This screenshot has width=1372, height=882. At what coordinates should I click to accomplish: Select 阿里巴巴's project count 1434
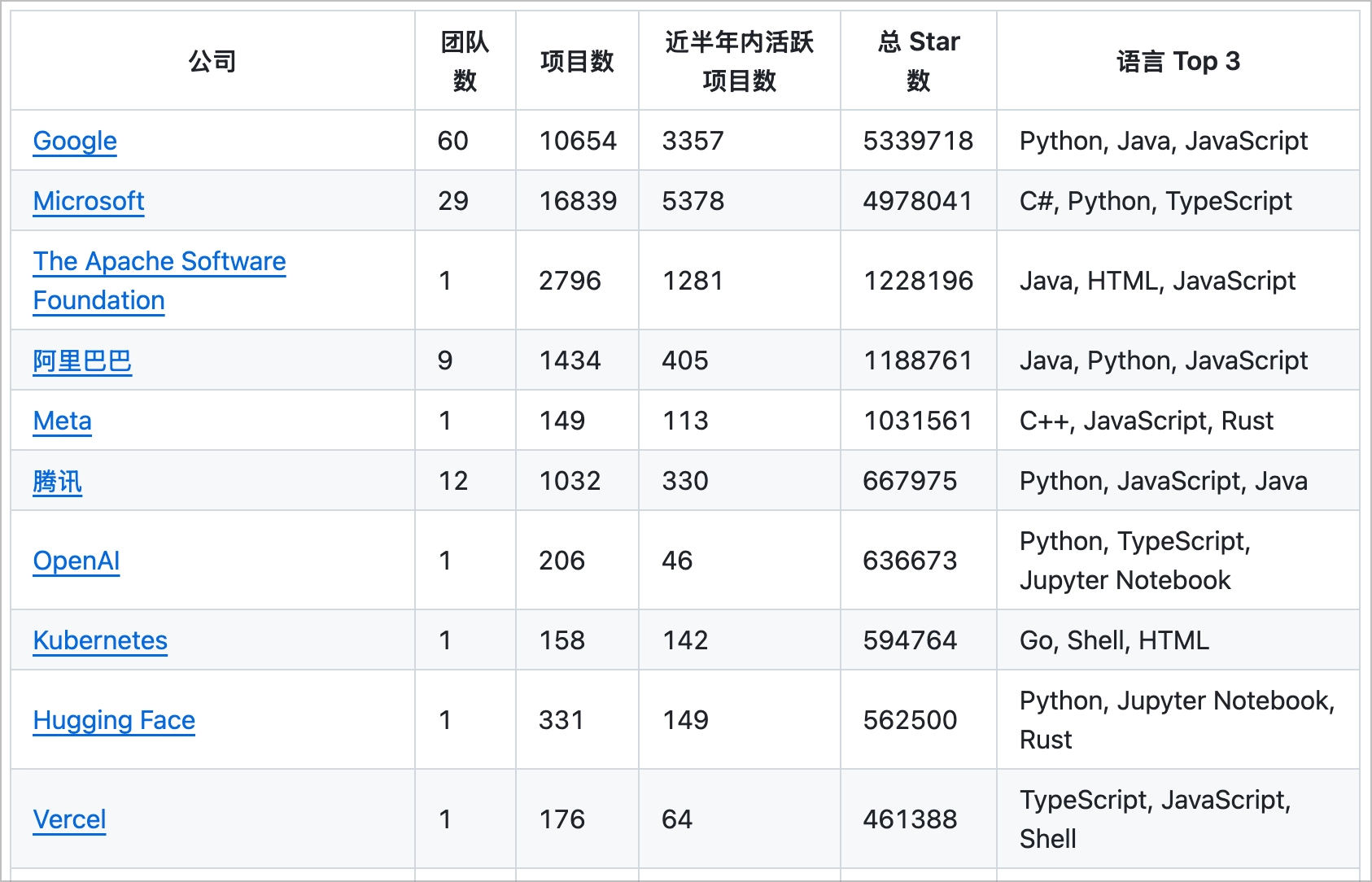tap(570, 360)
